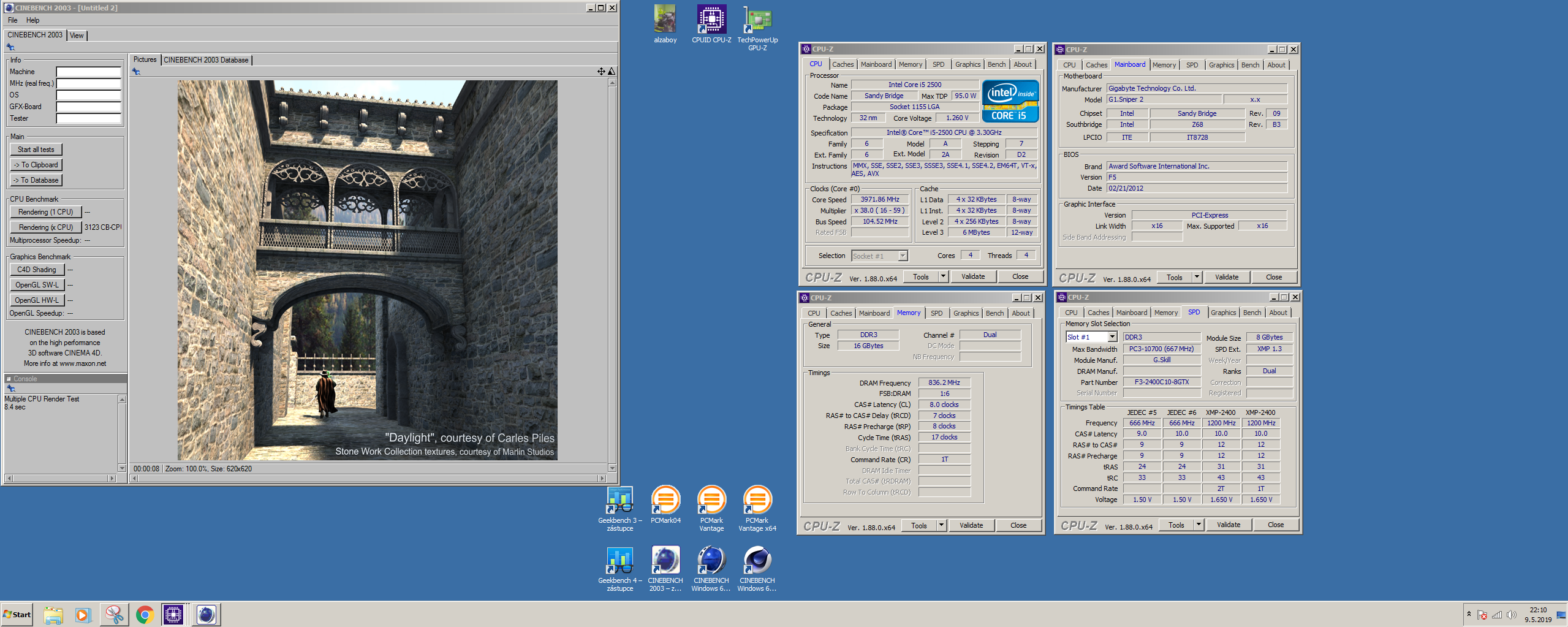Image resolution: width=1568 pixels, height=627 pixels.
Task: Click the Show Desktop button in taskbar
Action: pyautogui.click(x=1562, y=615)
